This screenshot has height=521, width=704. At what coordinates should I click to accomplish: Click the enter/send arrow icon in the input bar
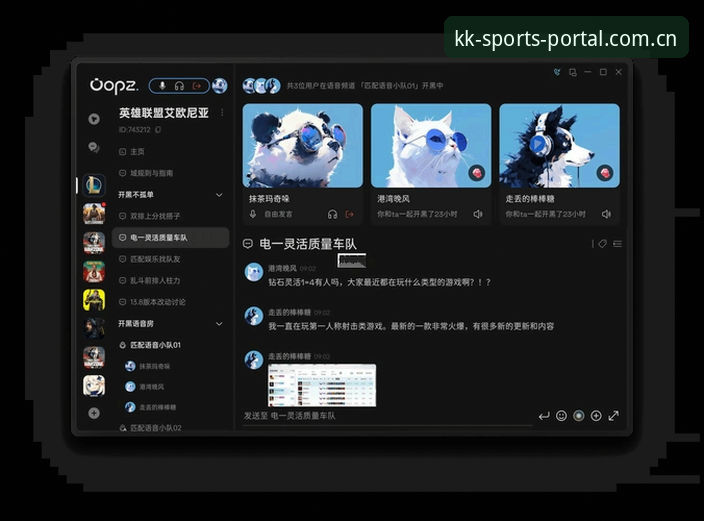[544, 416]
